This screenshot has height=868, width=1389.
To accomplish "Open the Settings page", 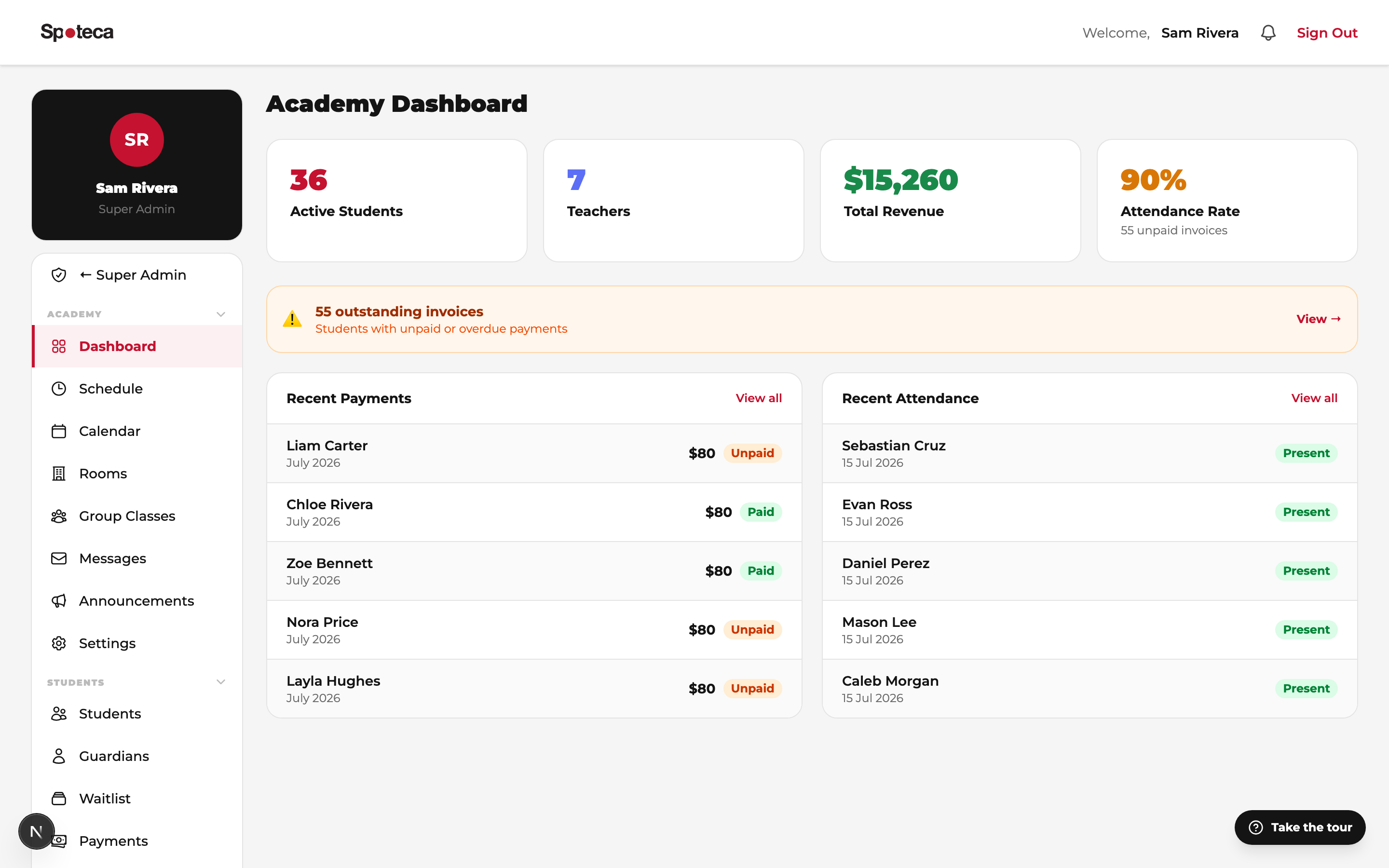I will click(x=136, y=644).
